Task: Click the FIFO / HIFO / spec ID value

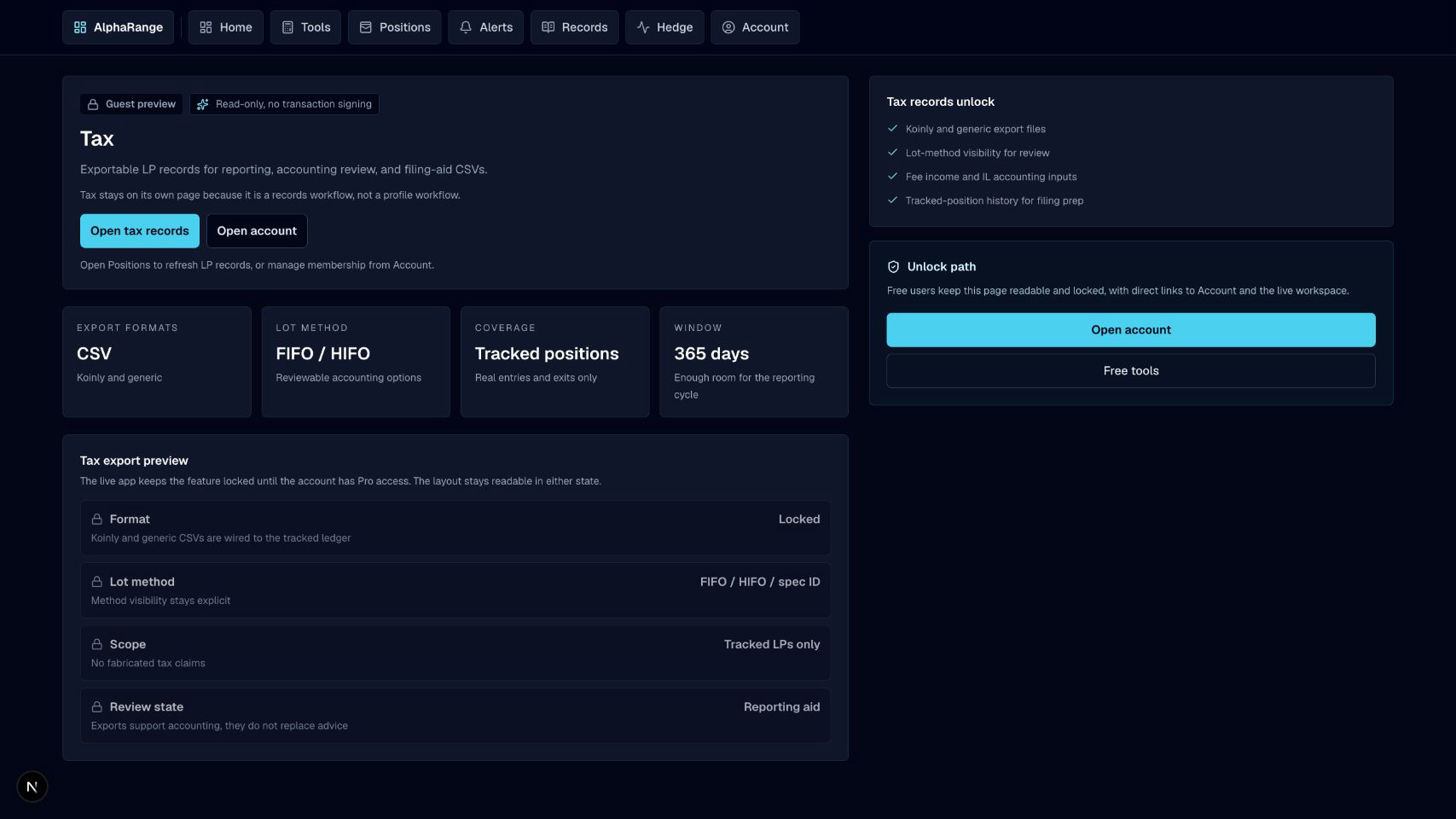Action: (760, 582)
